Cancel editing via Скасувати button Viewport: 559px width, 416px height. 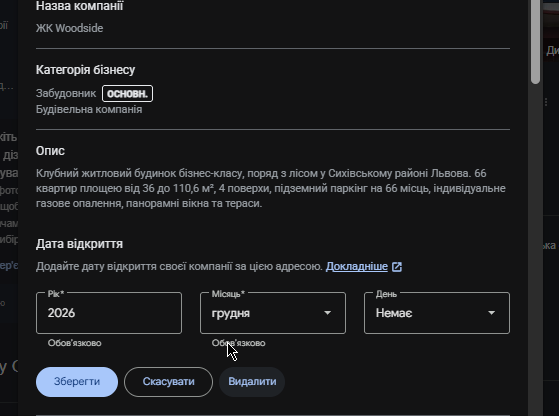[168, 382]
